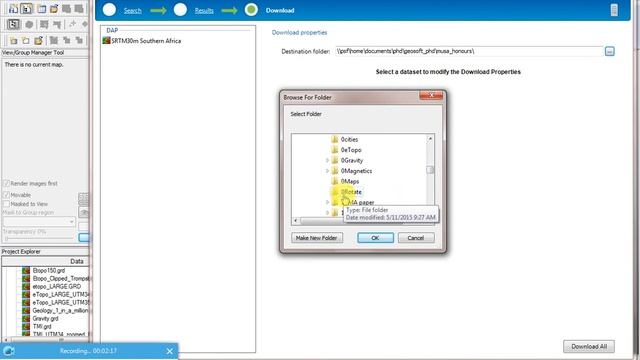The height and width of the screenshot is (360, 640).
Task: Select the 0Maps folder
Action: coord(350,182)
